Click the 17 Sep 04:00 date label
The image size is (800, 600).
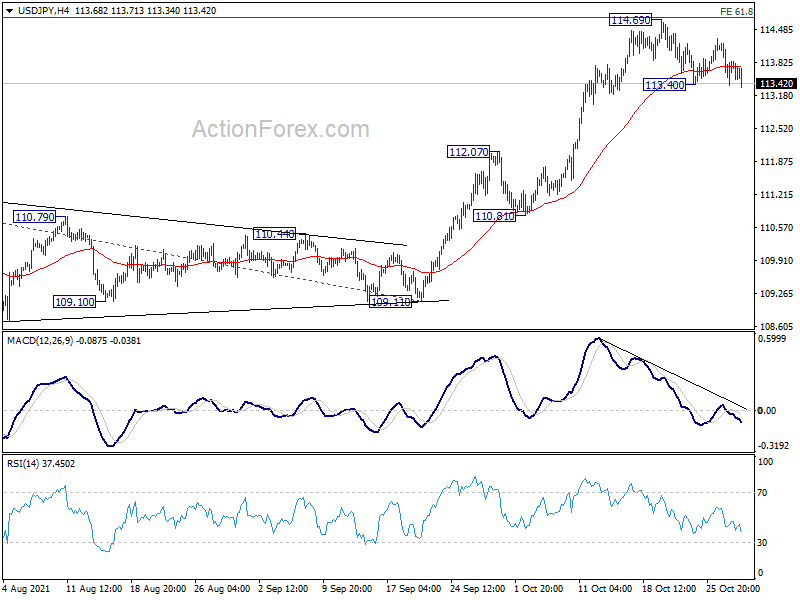click(x=413, y=589)
